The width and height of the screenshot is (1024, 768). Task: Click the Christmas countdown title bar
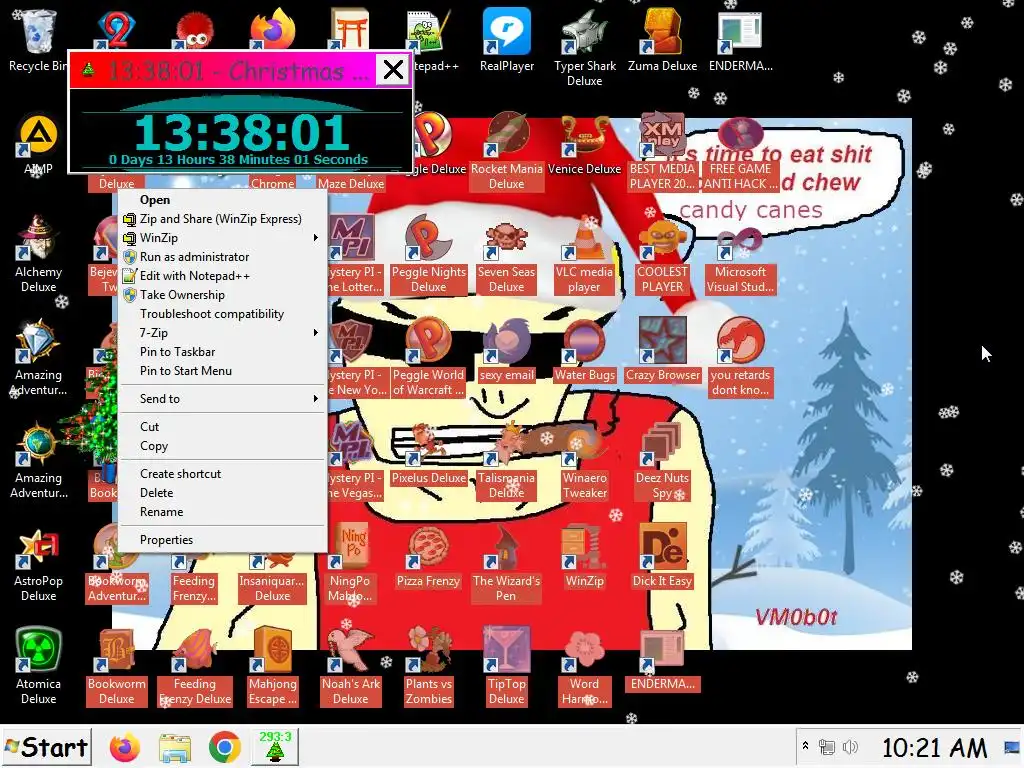point(222,70)
